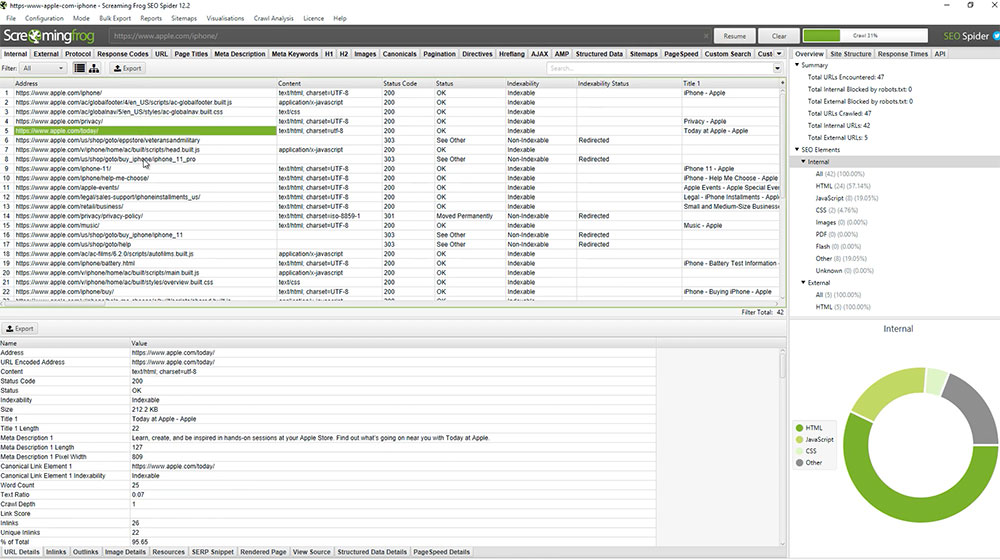The height and width of the screenshot is (560, 1000).
Task: Open the File menu
Action: point(11,18)
